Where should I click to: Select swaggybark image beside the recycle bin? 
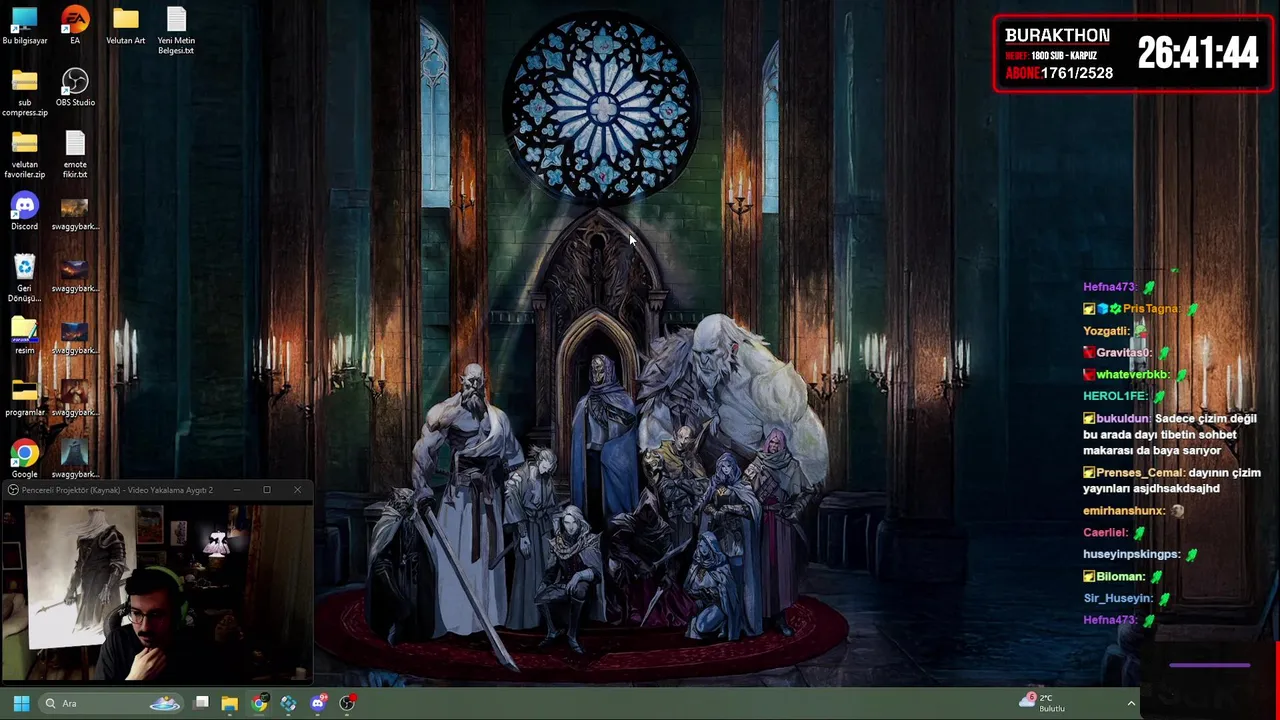point(75,274)
